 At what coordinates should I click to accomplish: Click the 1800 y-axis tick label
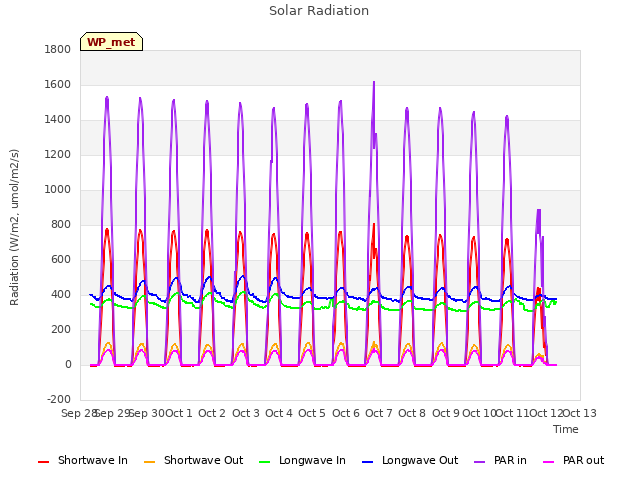[58, 50]
